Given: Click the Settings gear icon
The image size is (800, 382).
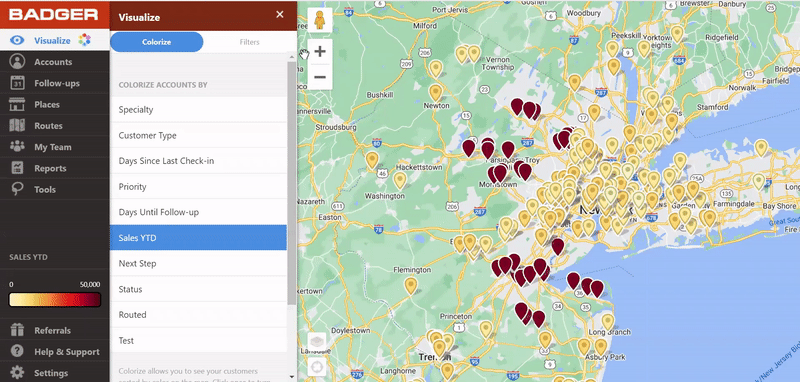Looking at the screenshot, I should pyautogui.click(x=17, y=373).
